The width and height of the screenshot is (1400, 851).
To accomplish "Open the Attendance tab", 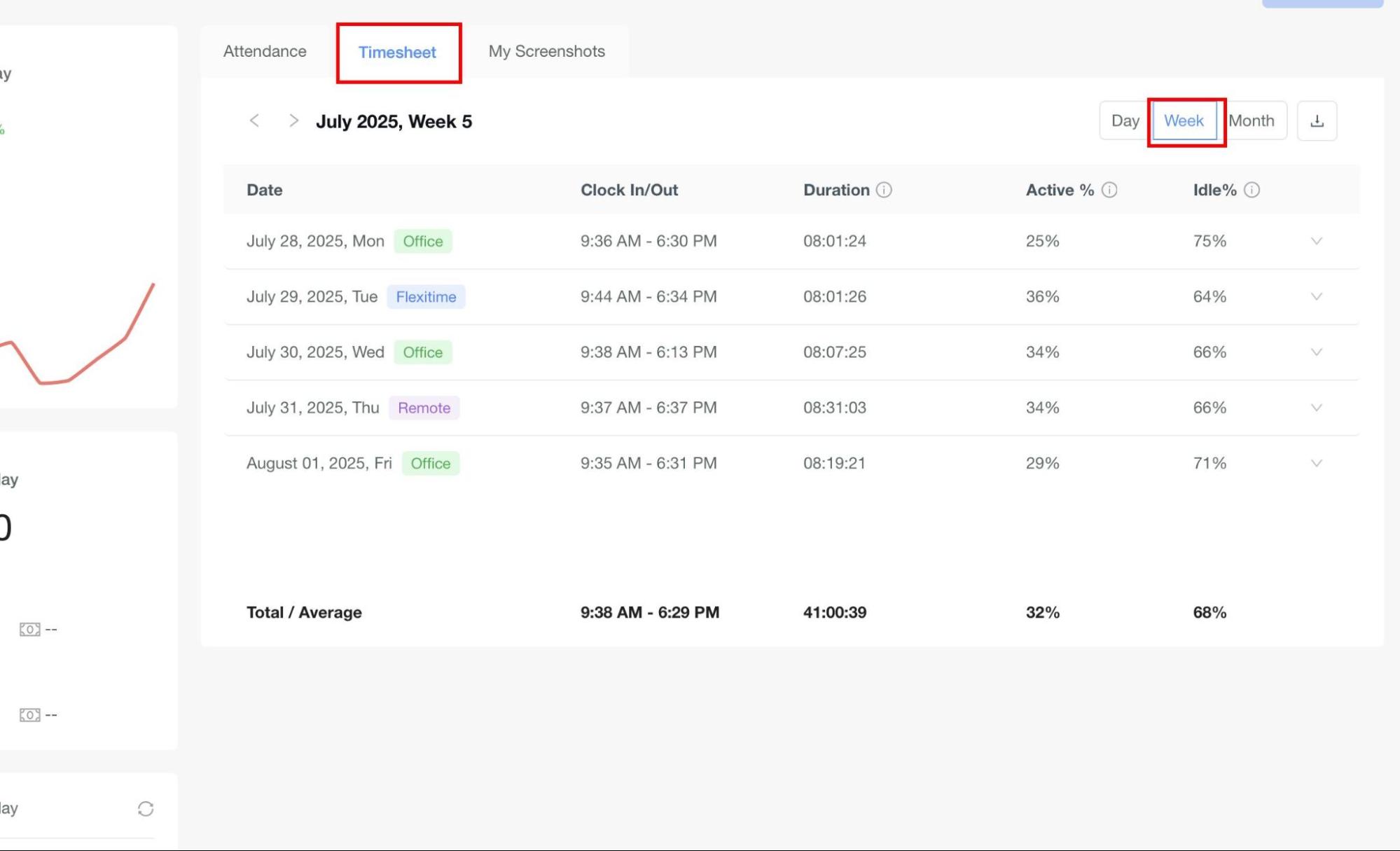I will coord(265,51).
